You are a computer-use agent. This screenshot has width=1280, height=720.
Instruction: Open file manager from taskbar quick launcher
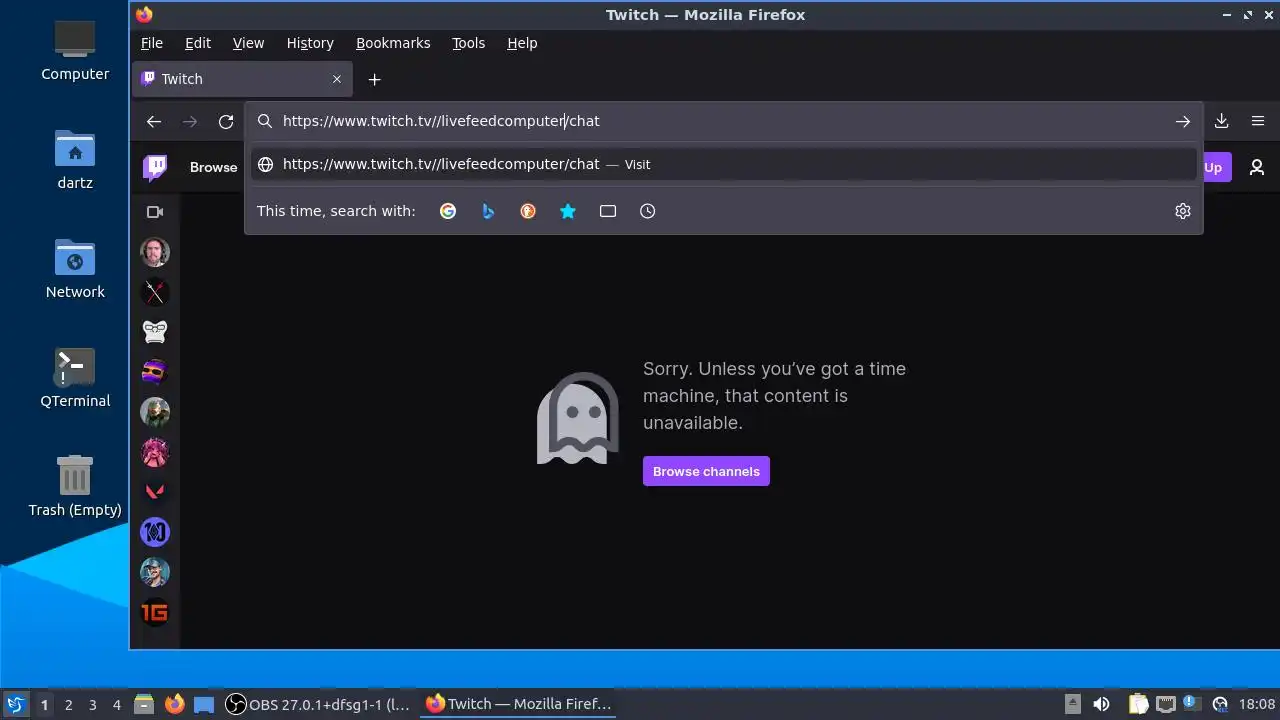click(x=144, y=704)
